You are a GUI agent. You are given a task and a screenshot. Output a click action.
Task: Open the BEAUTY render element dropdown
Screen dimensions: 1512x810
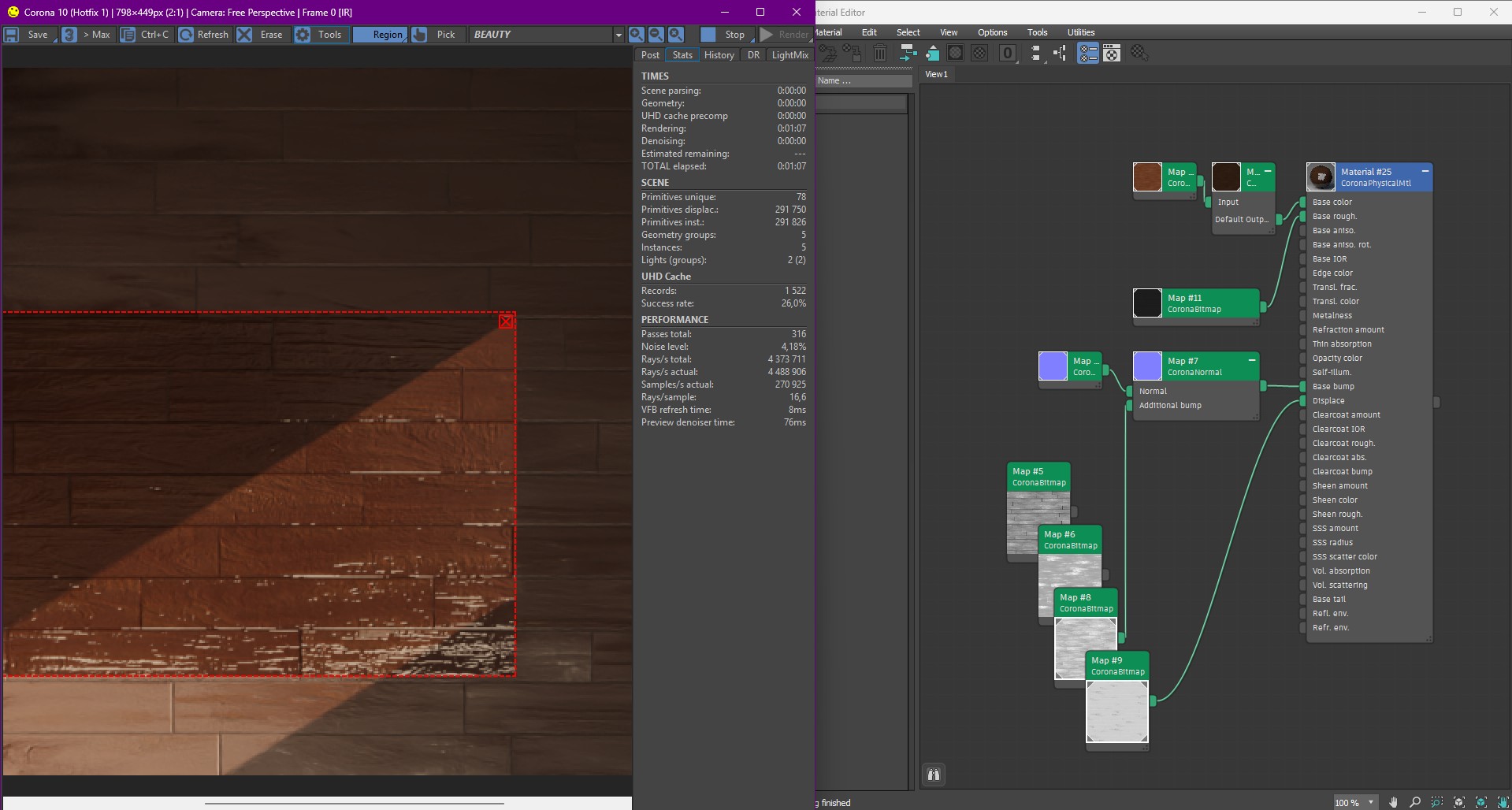(x=547, y=34)
